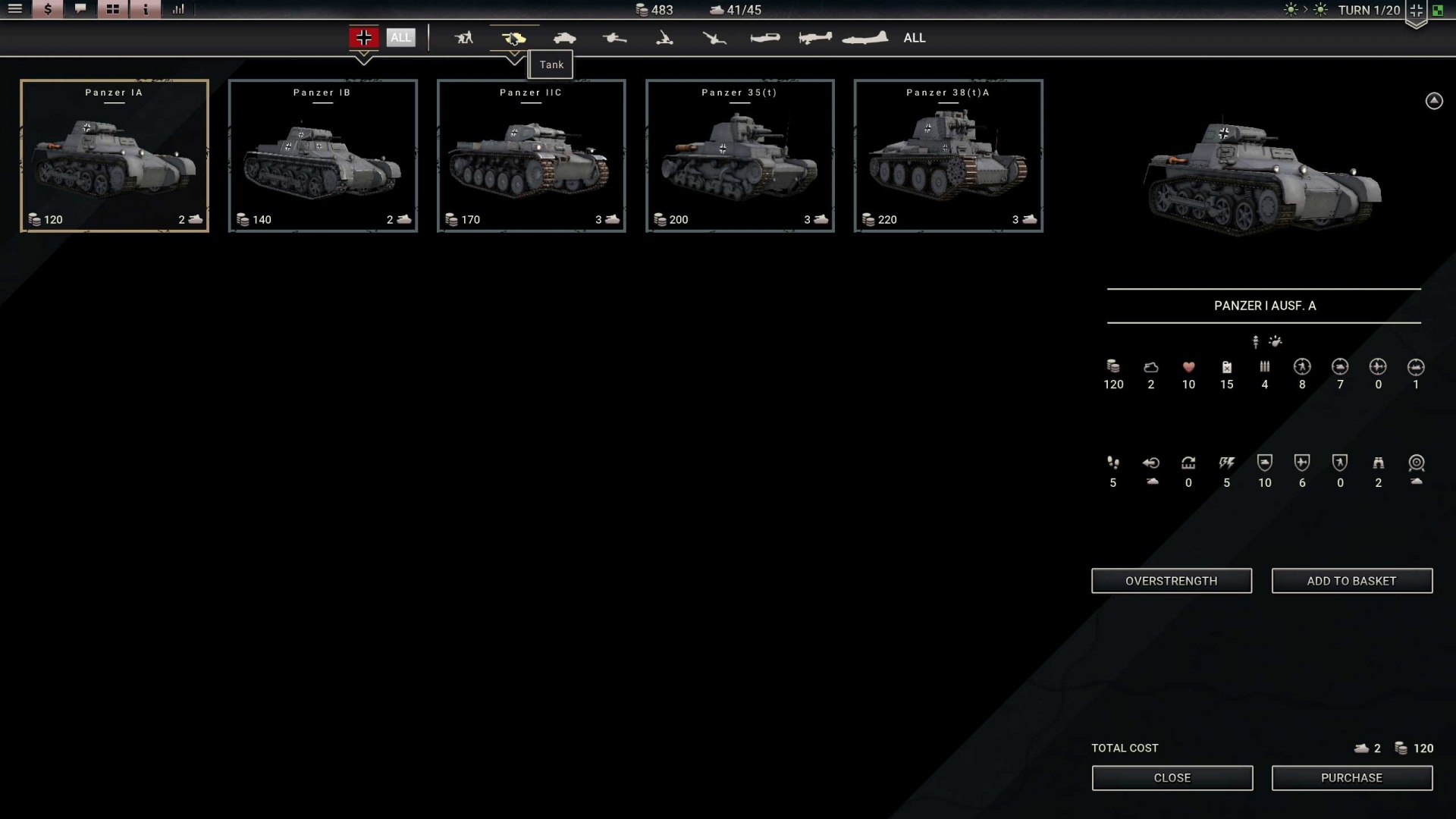Click the Purchase button

click(x=1352, y=778)
